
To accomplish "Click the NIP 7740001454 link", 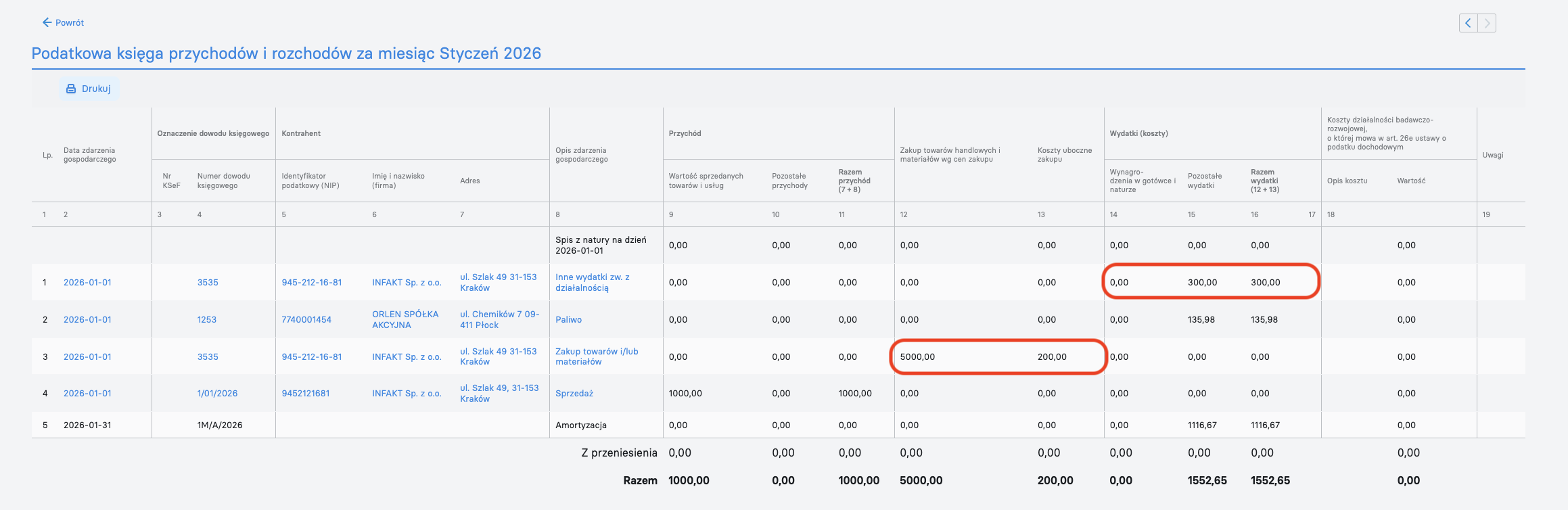I will click(x=306, y=320).
